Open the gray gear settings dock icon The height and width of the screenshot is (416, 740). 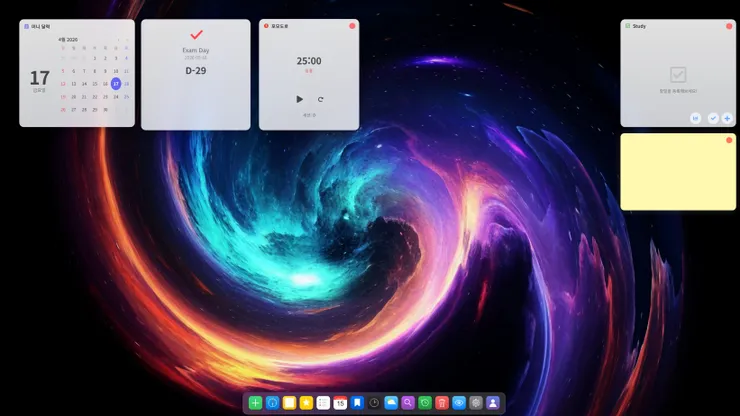click(476, 403)
